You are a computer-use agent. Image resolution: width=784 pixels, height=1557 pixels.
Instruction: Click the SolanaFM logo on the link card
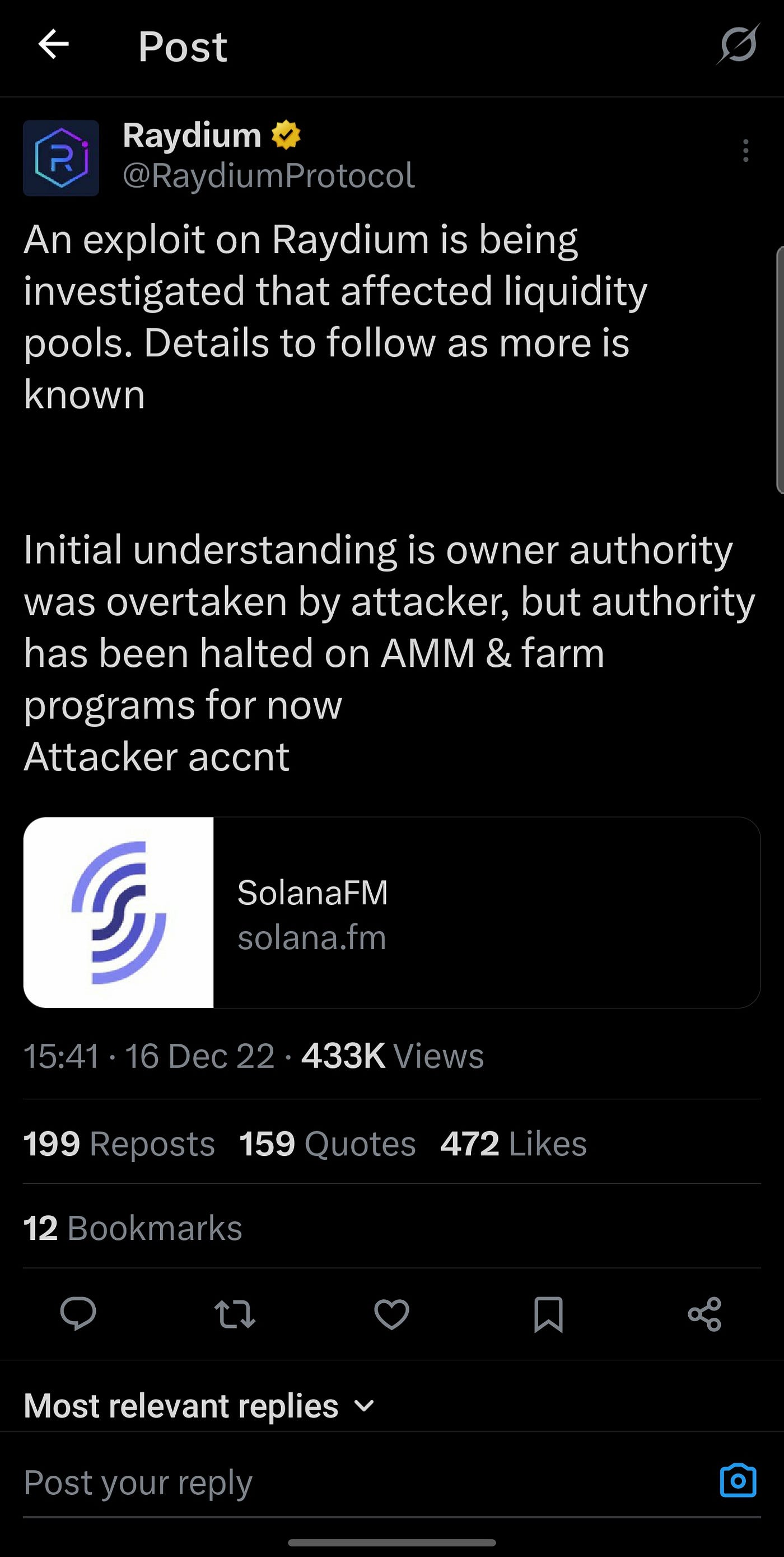click(118, 913)
